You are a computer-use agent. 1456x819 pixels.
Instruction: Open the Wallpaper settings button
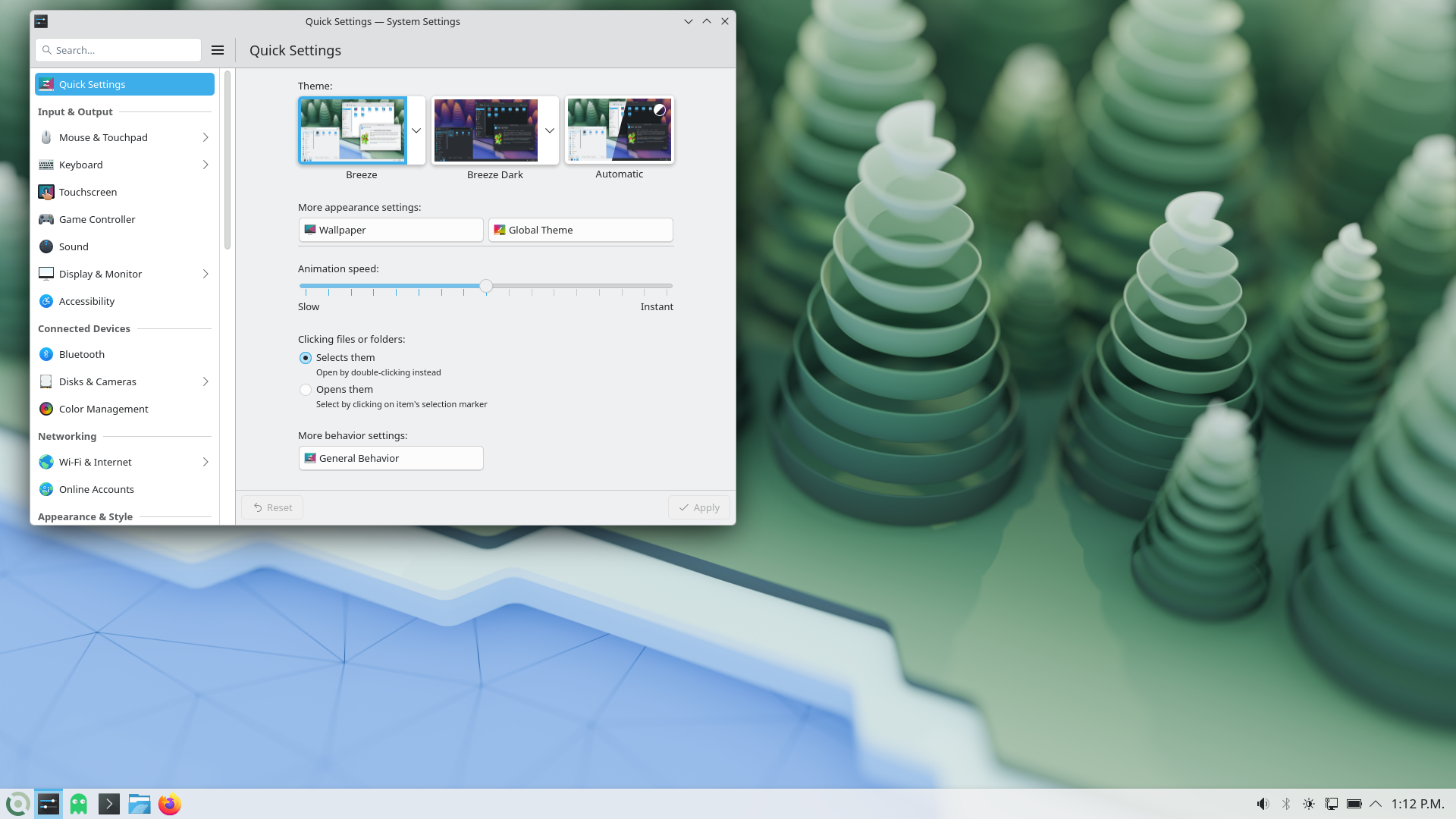click(x=391, y=230)
